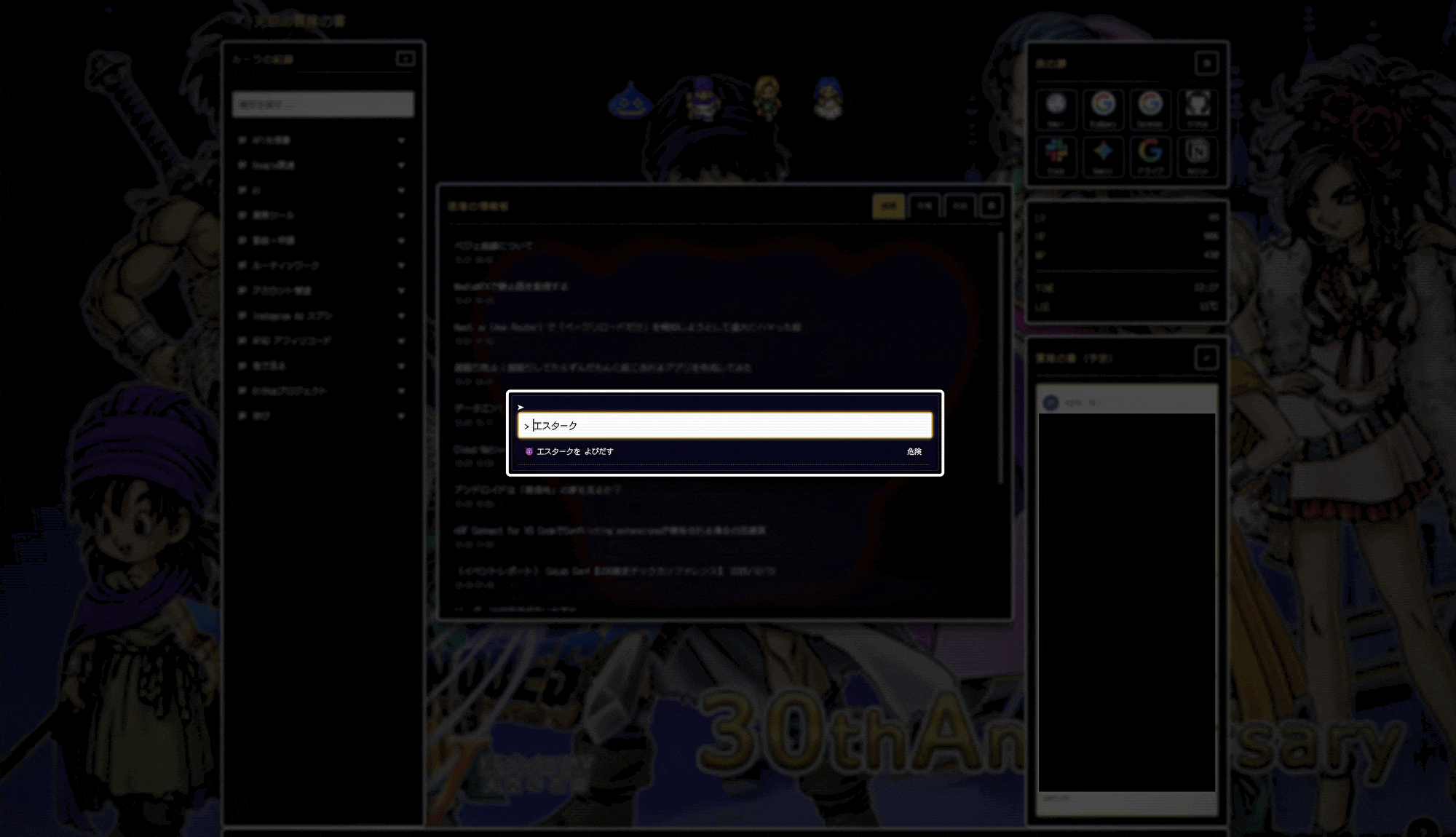Click the blue slime character sprite

[x=630, y=102]
